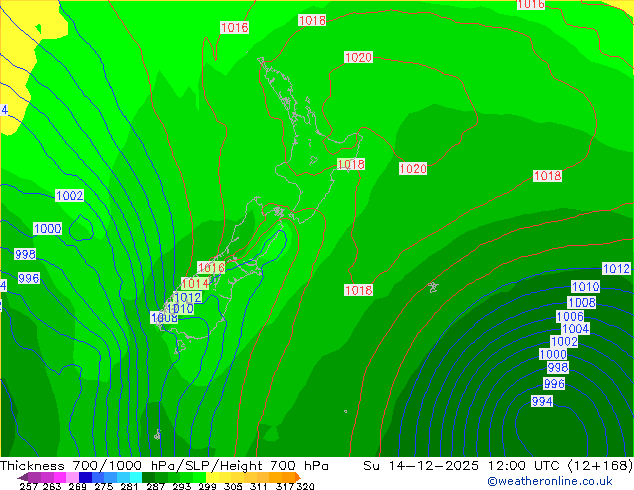Click the blue 1004 isobar label

pyautogui.click(x=575, y=329)
